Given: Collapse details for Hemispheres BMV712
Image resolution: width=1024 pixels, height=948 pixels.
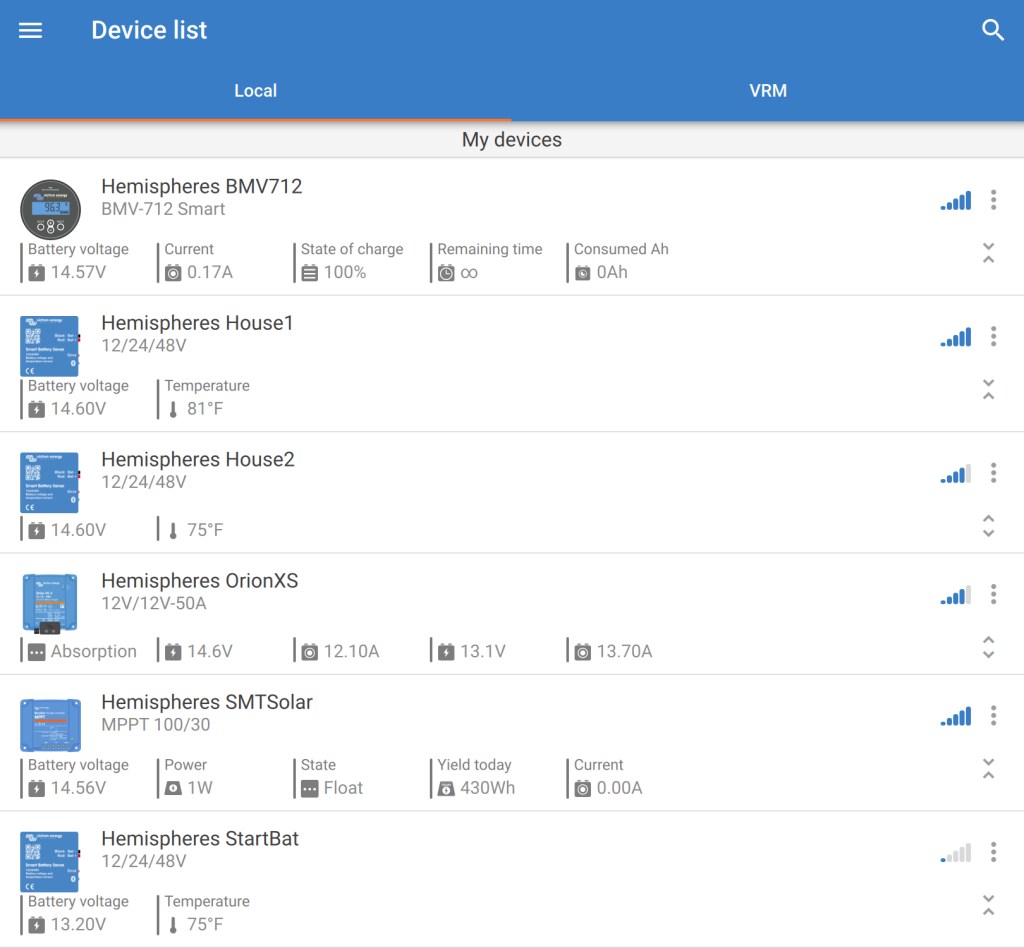Looking at the screenshot, I should 988,253.
